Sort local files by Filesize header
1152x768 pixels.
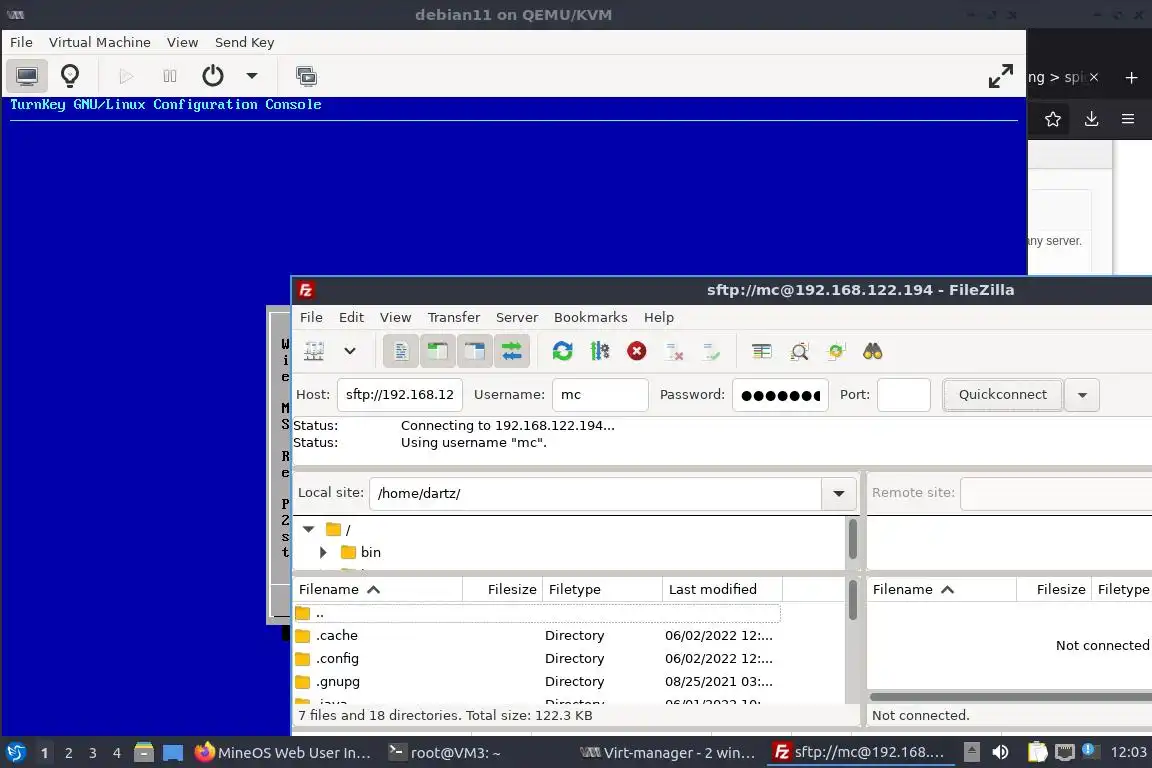pos(503,589)
